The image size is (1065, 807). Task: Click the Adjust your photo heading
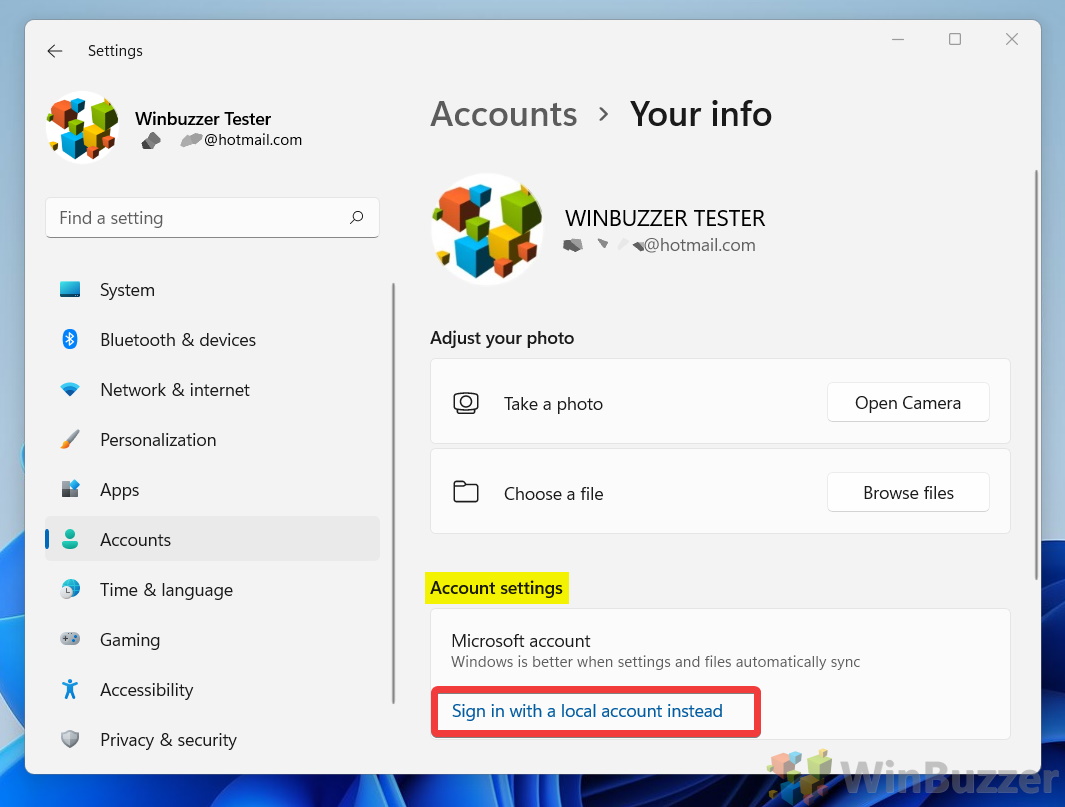point(502,338)
